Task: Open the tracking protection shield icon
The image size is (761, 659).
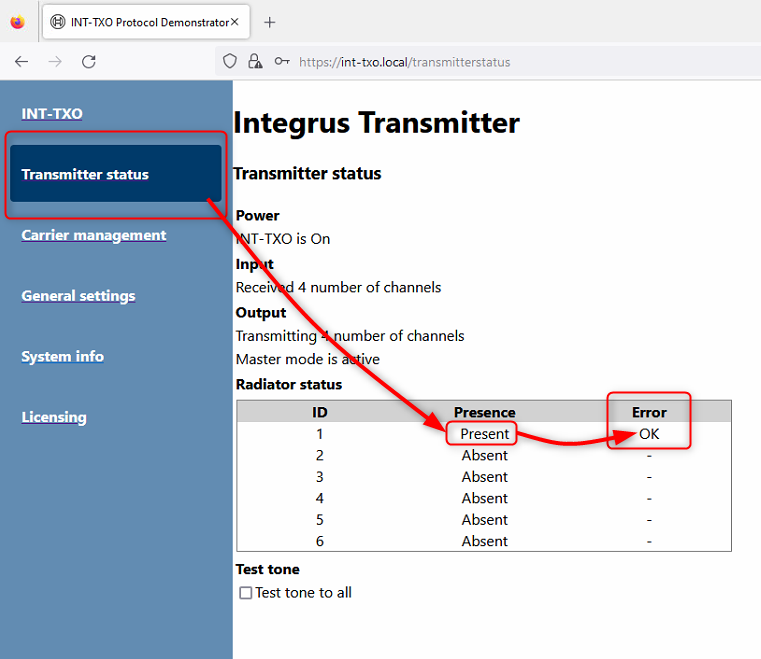Action: pyautogui.click(x=230, y=62)
